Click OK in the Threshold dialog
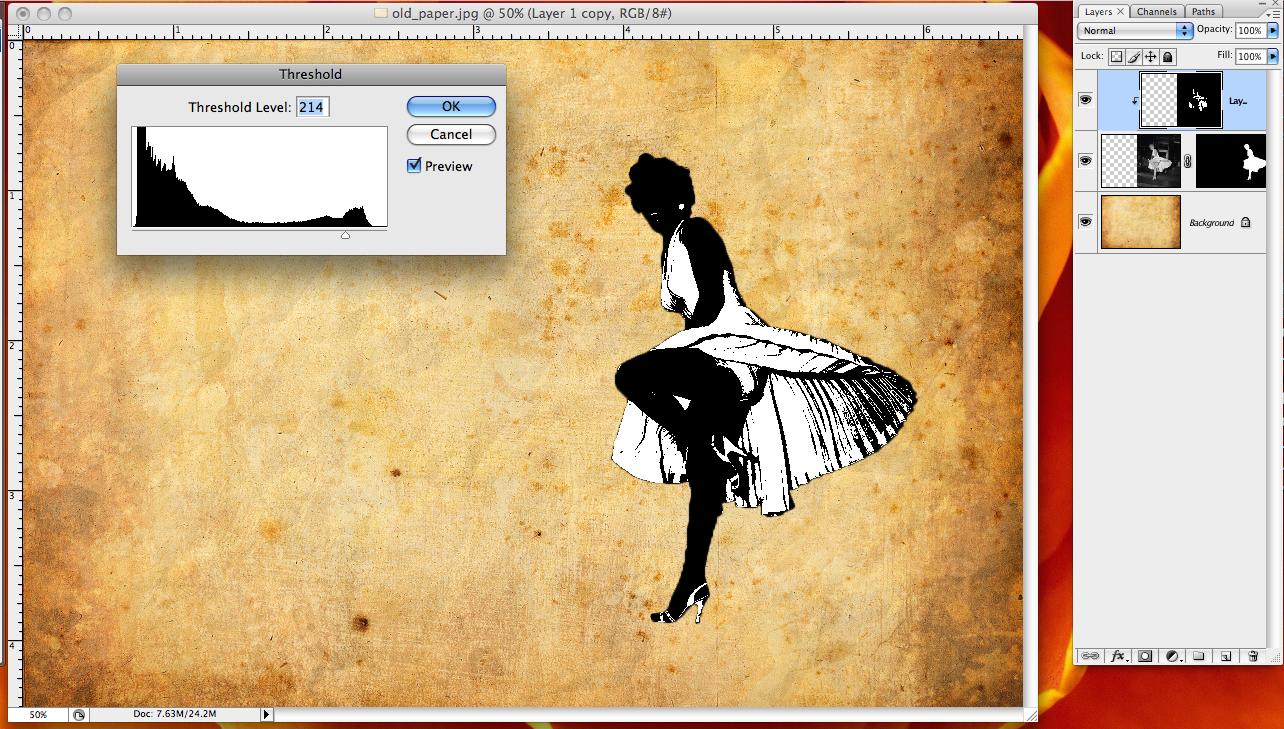 451,106
